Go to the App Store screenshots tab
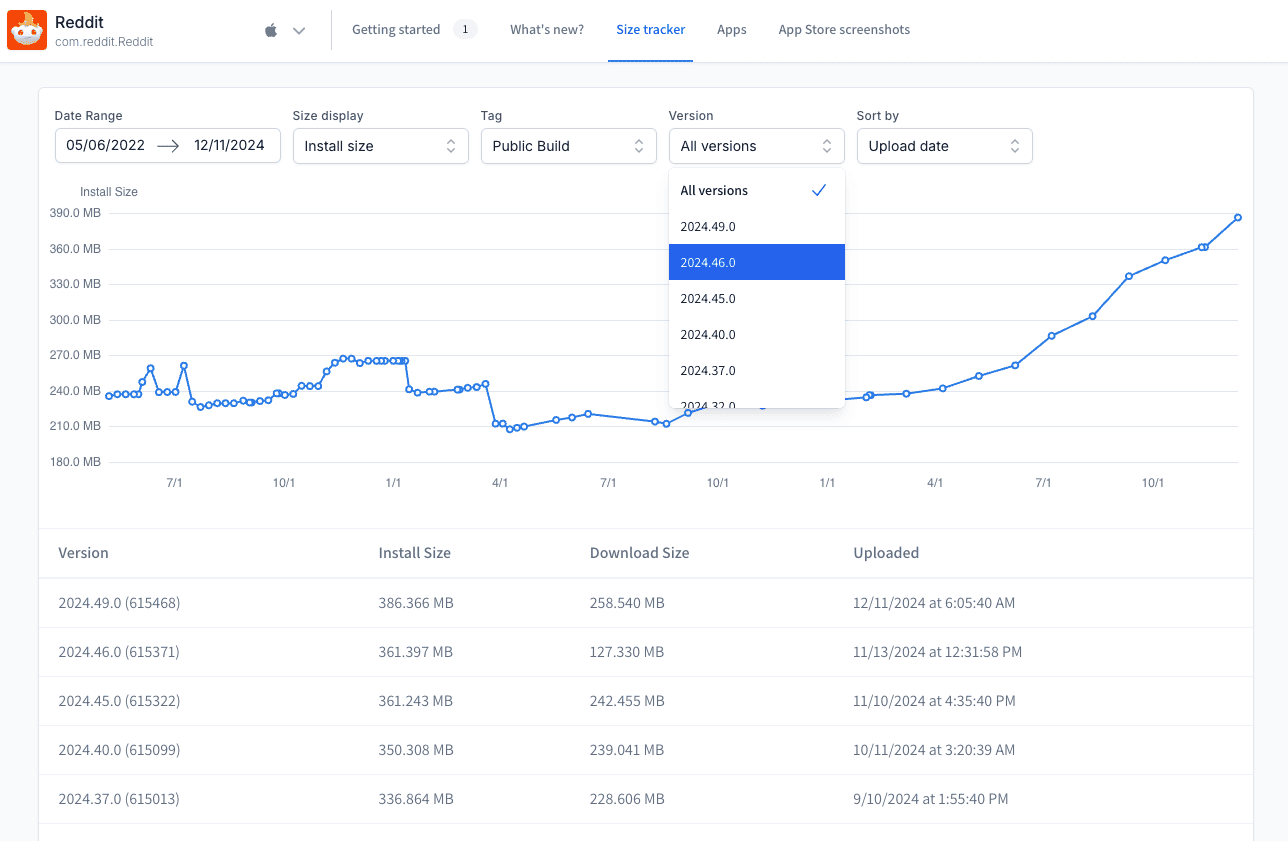Image resolution: width=1288 pixels, height=841 pixels. point(844,29)
